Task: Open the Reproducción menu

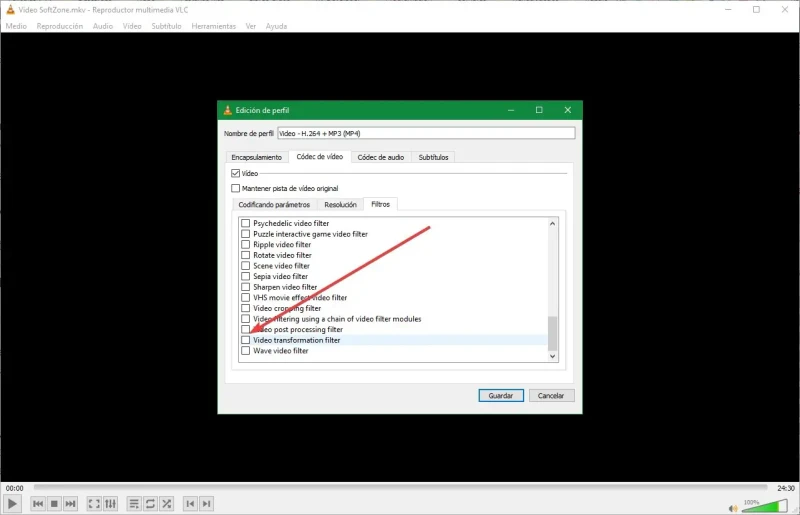Action: click(x=60, y=26)
